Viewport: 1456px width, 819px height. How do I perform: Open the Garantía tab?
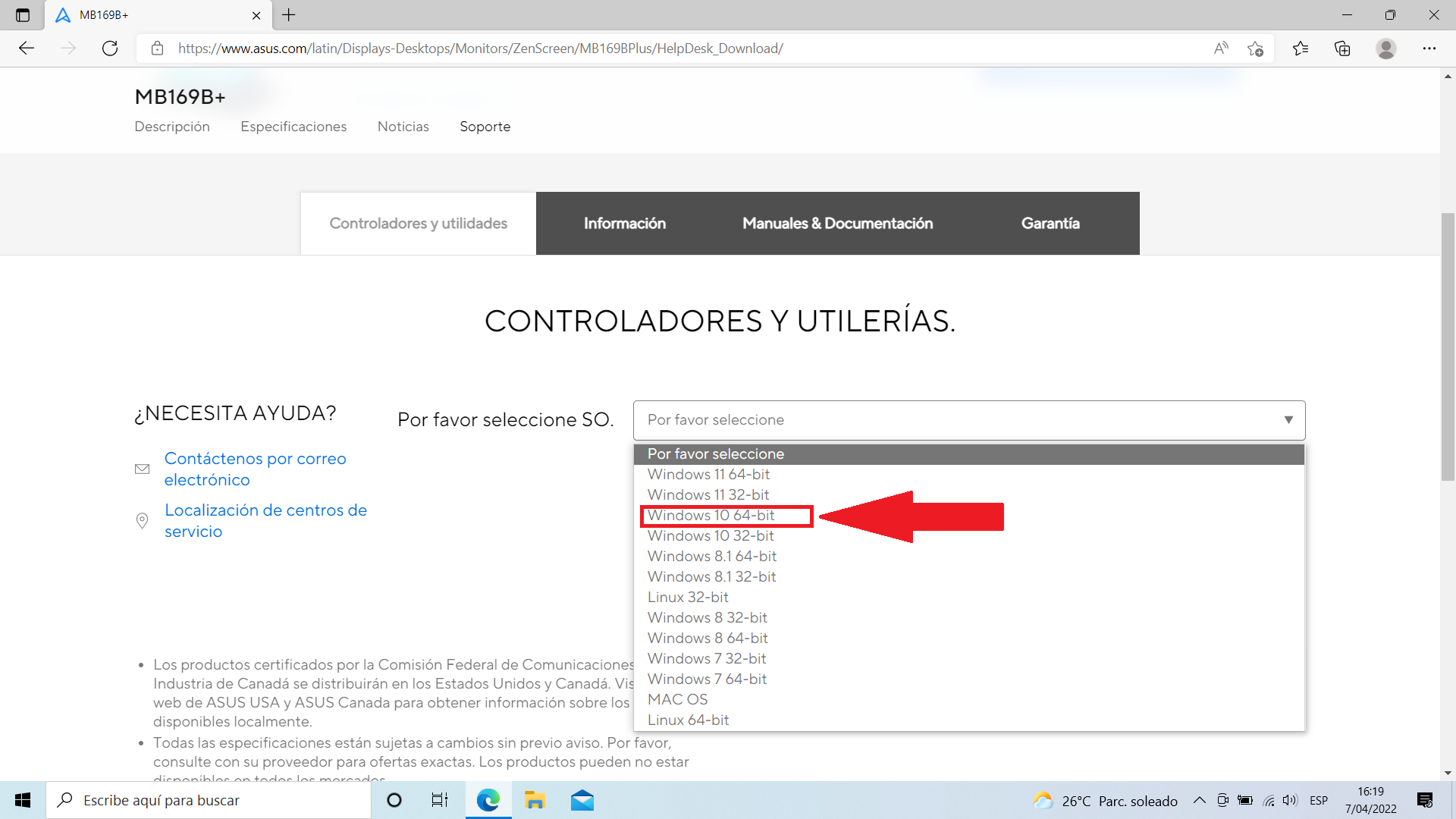click(1050, 223)
